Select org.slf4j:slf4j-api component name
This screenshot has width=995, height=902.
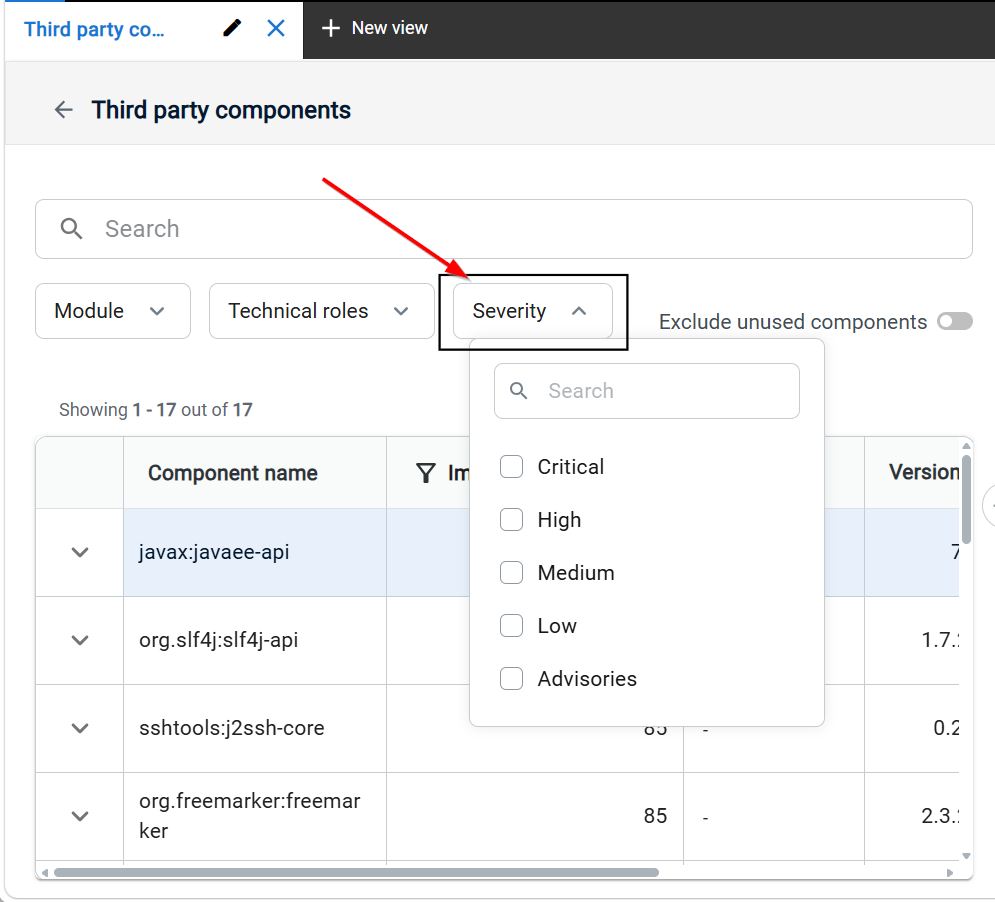click(218, 640)
